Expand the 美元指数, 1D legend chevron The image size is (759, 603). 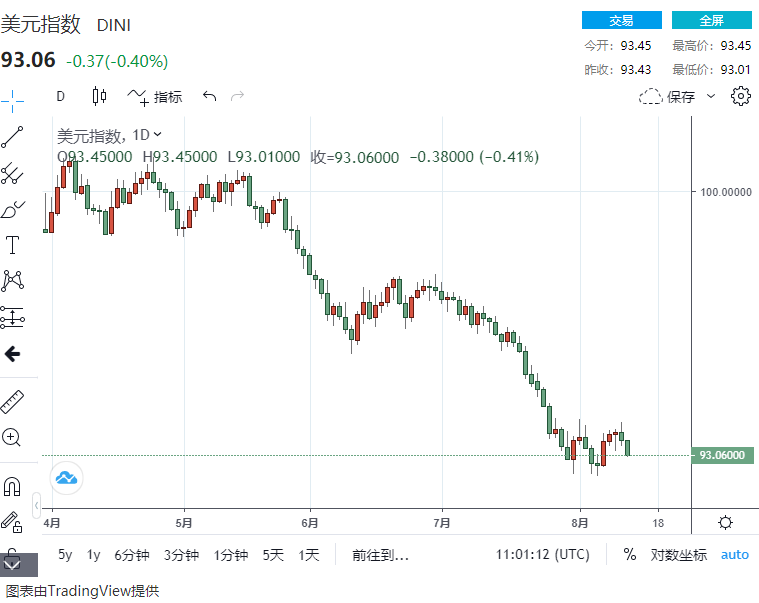click(x=157, y=134)
